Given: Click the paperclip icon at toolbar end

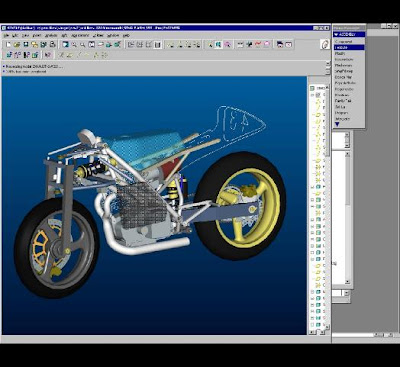Looking at the screenshot, I should pos(325,44).
